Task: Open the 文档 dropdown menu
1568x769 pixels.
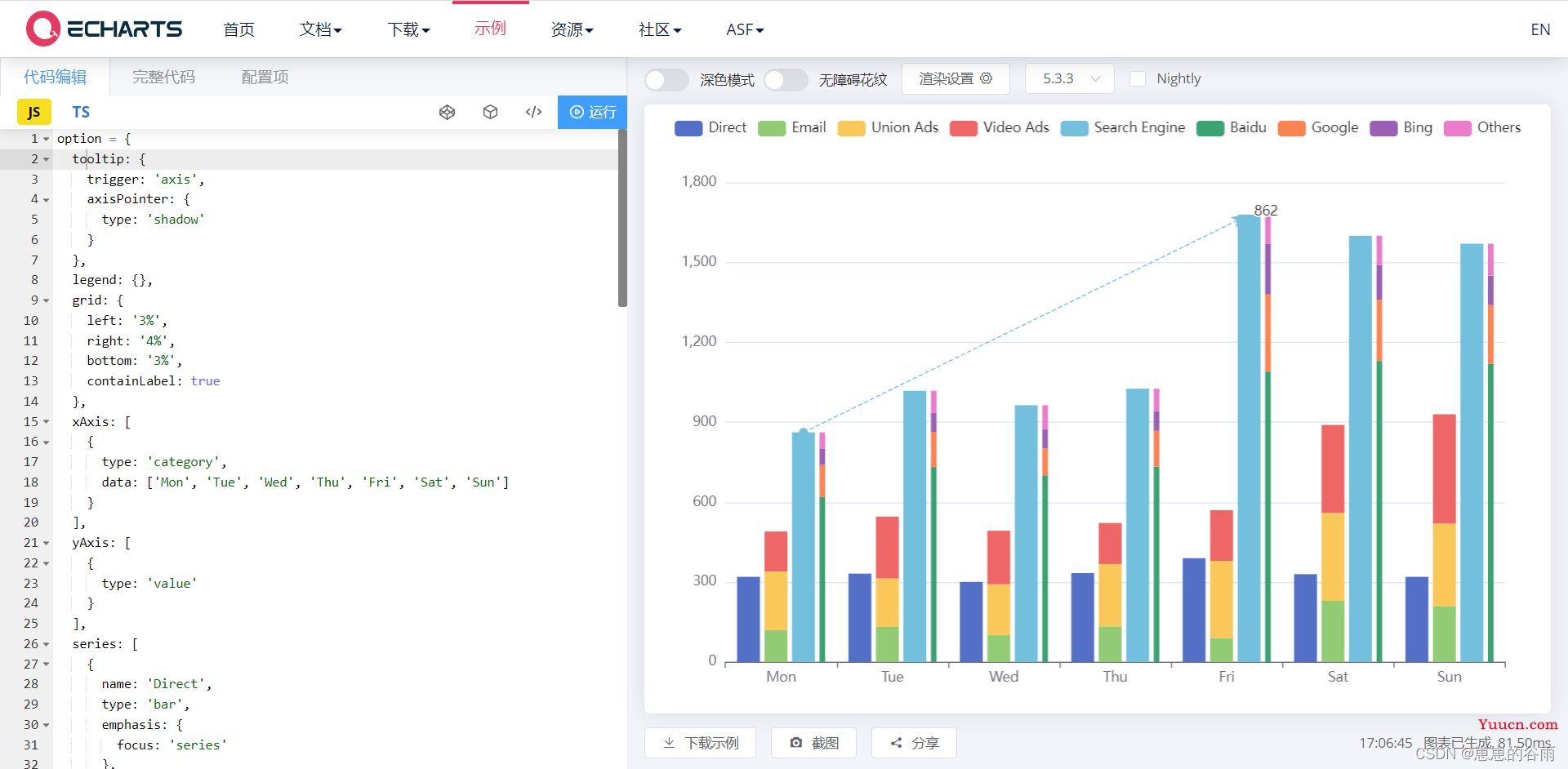Action: click(x=320, y=29)
